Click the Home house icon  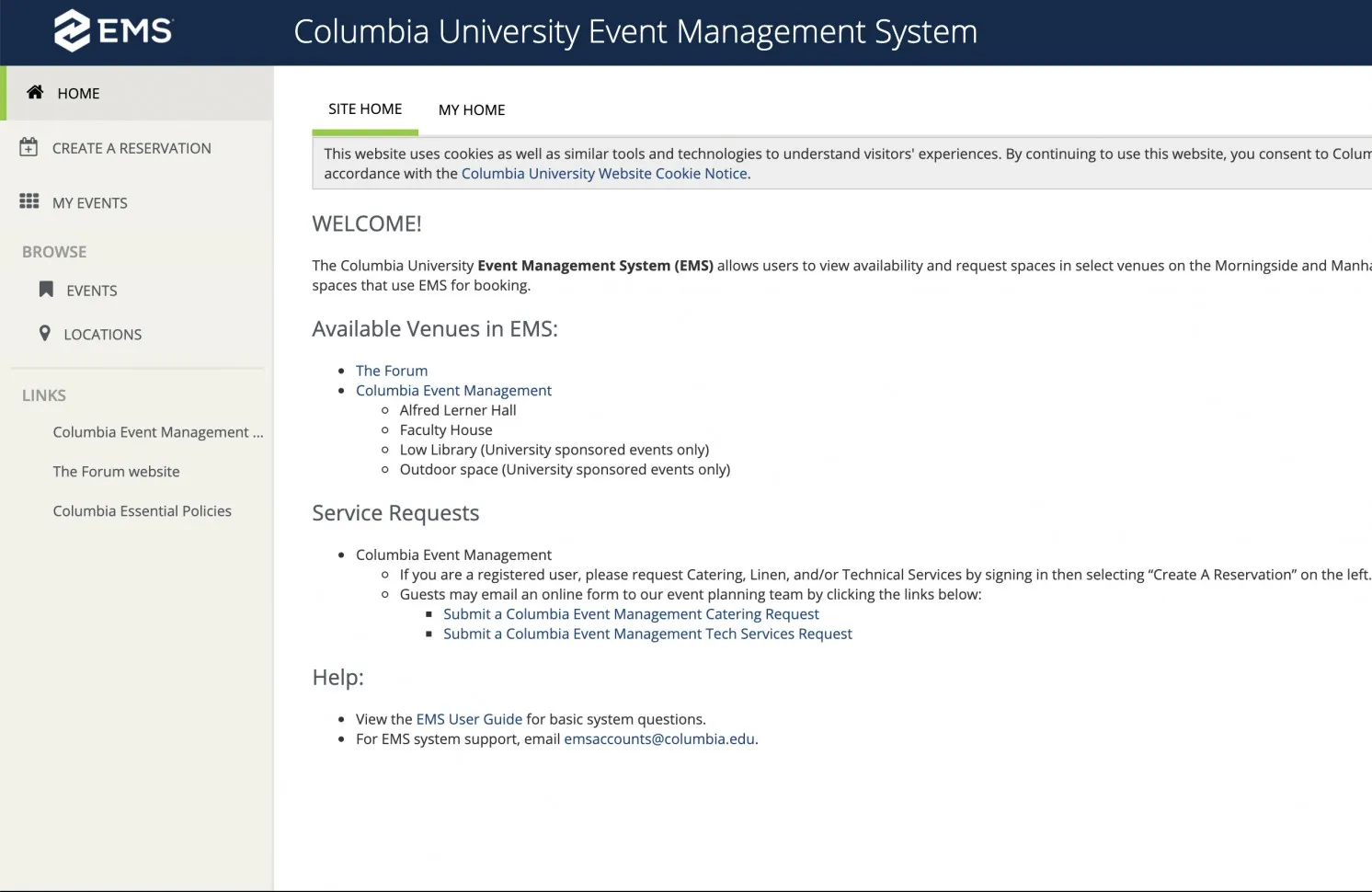pyautogui.click(x=35, y=92)
